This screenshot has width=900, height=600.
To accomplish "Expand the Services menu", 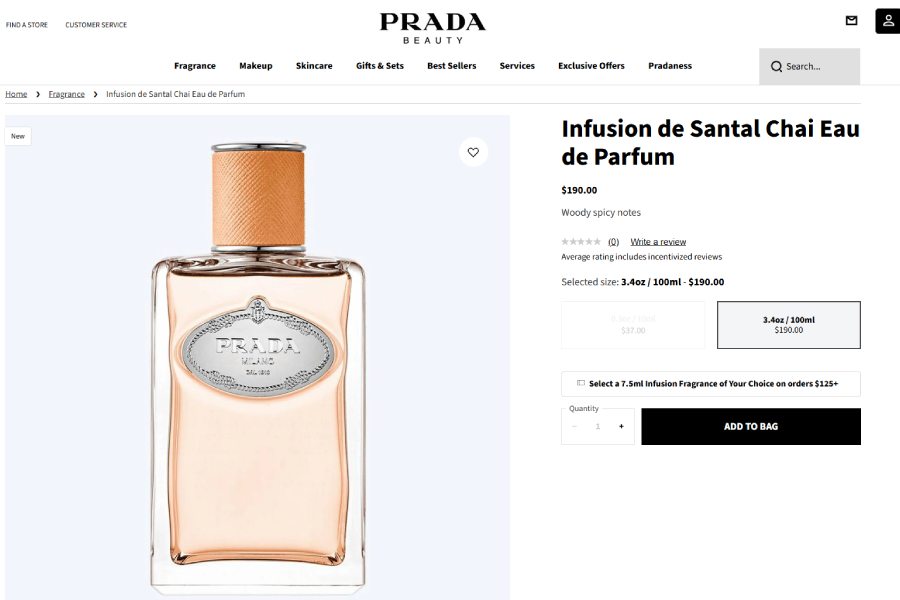I will (517, 66).
